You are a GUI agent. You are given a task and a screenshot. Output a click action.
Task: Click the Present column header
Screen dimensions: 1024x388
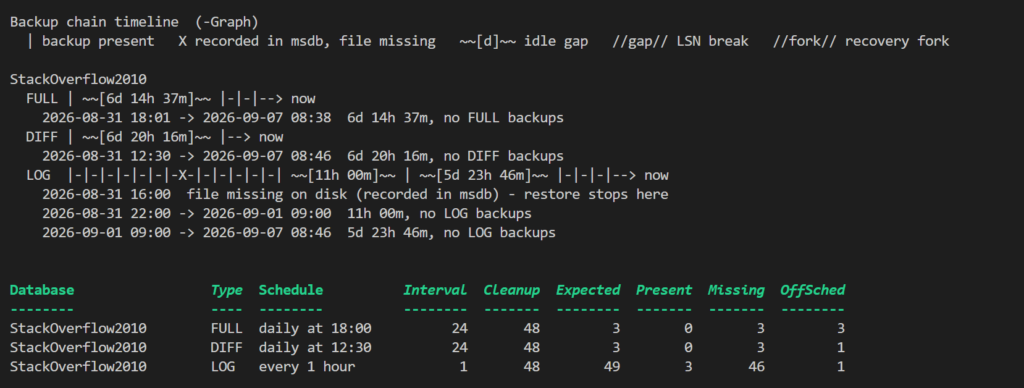(x=664, y=290)
